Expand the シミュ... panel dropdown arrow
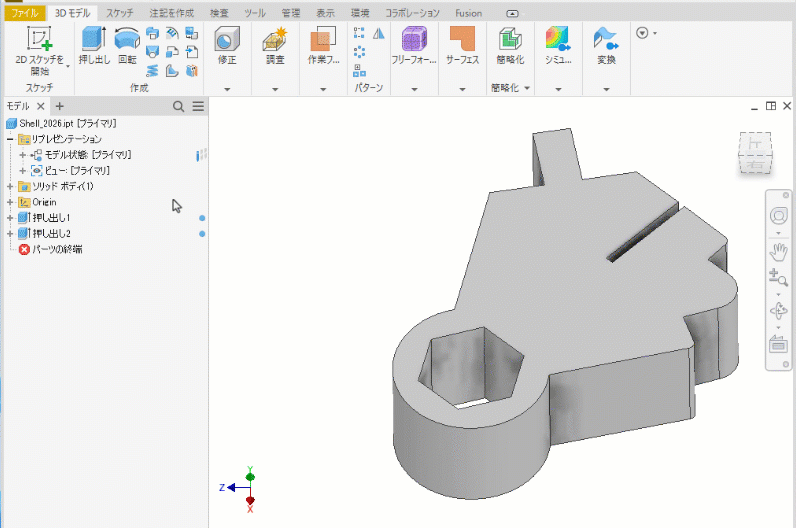 tap(558, 89)
